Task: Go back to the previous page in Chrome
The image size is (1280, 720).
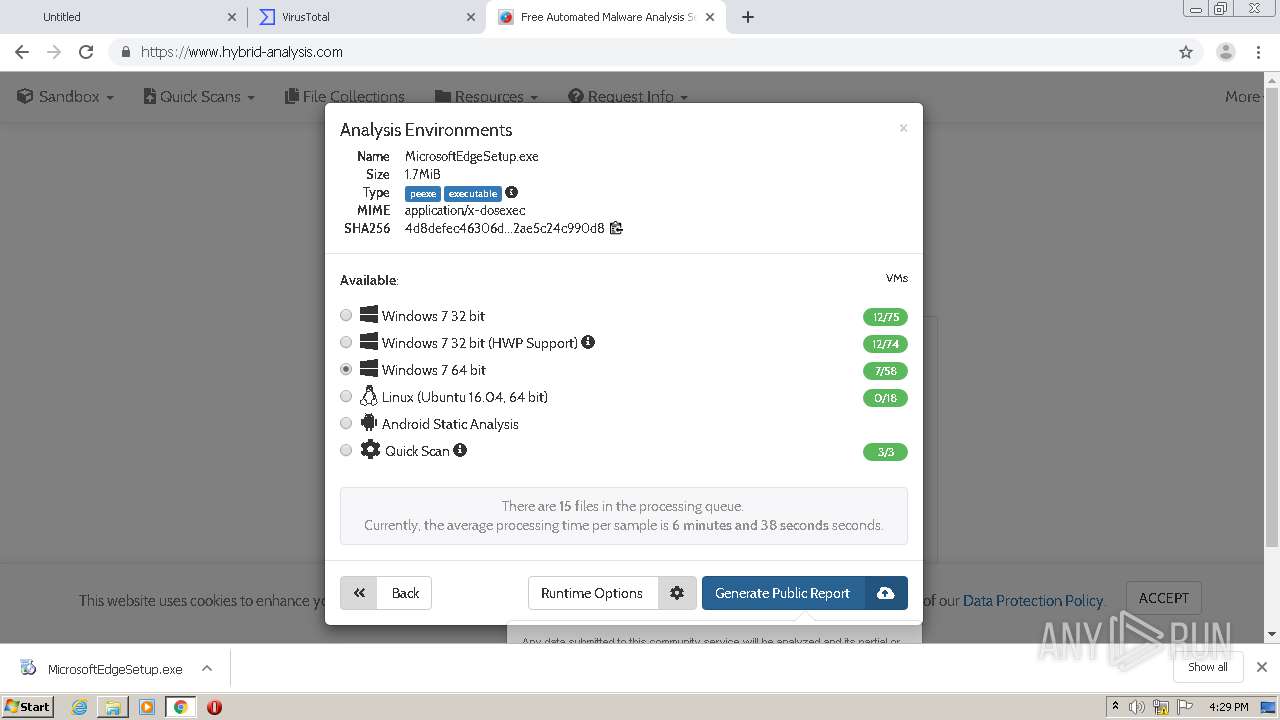Action: click(x=22, y=52)
